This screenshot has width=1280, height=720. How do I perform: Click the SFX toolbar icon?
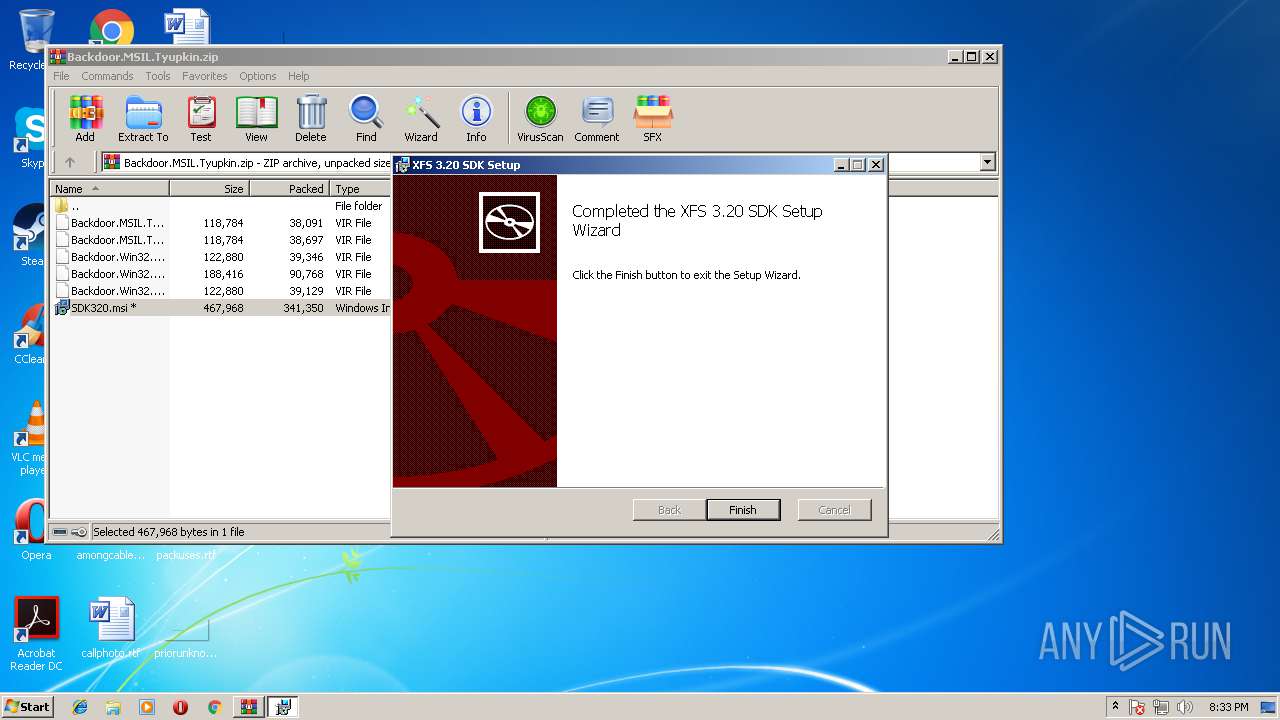(652, 119)
